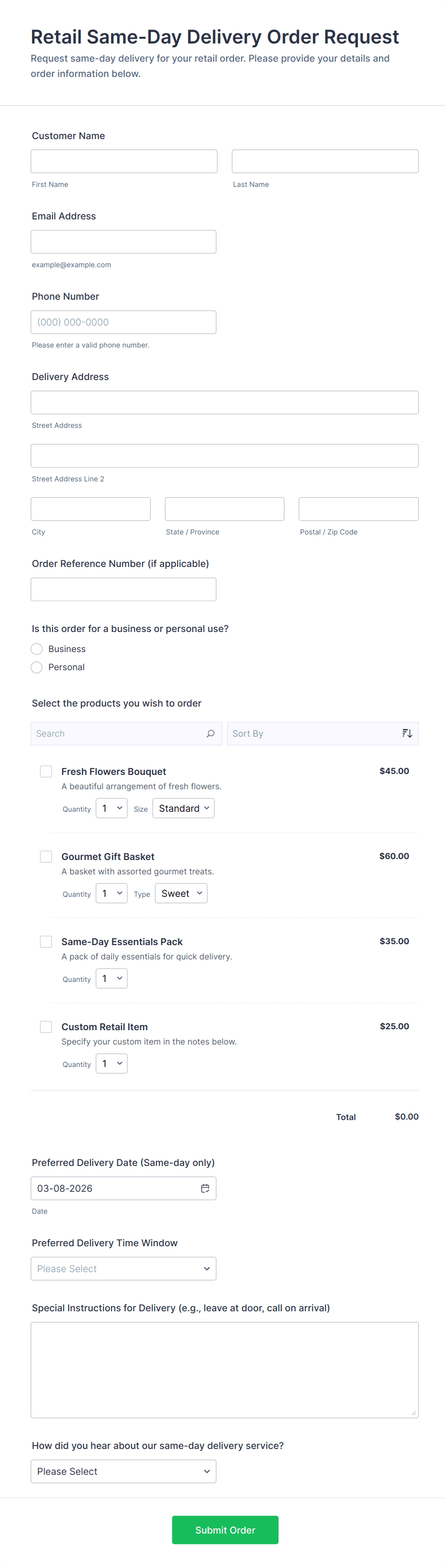Open the calendar icon in delivery date
445x1568 pixels.
tap(205, 1188)
